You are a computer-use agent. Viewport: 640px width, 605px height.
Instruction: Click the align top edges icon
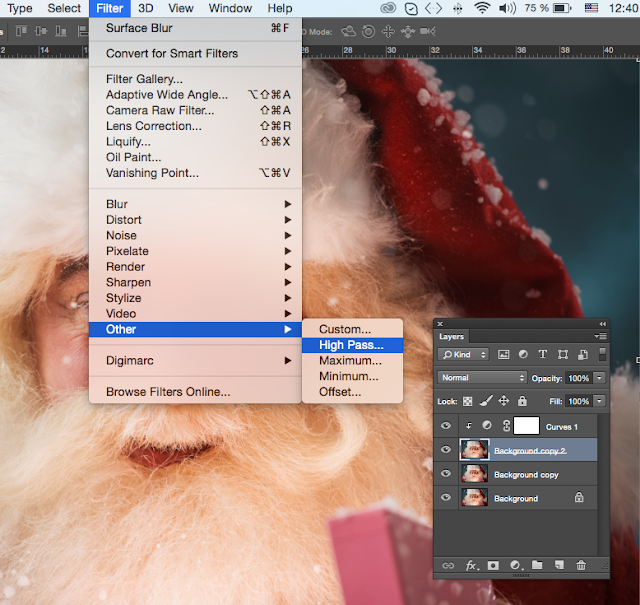click(x=21, y=31)
